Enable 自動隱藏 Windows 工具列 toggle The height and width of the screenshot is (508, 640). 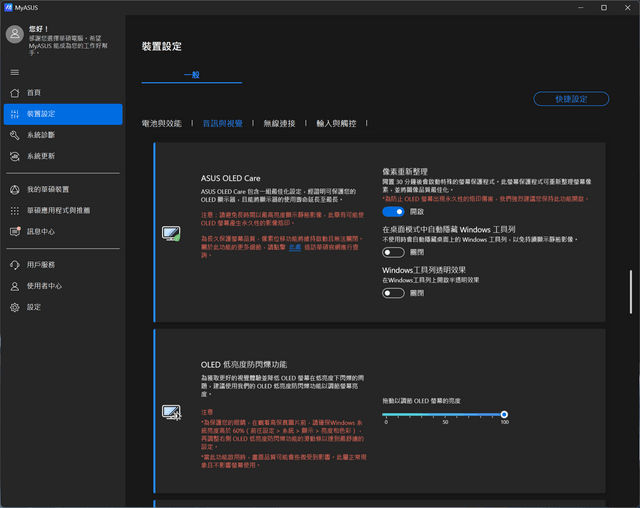[393, 252]
